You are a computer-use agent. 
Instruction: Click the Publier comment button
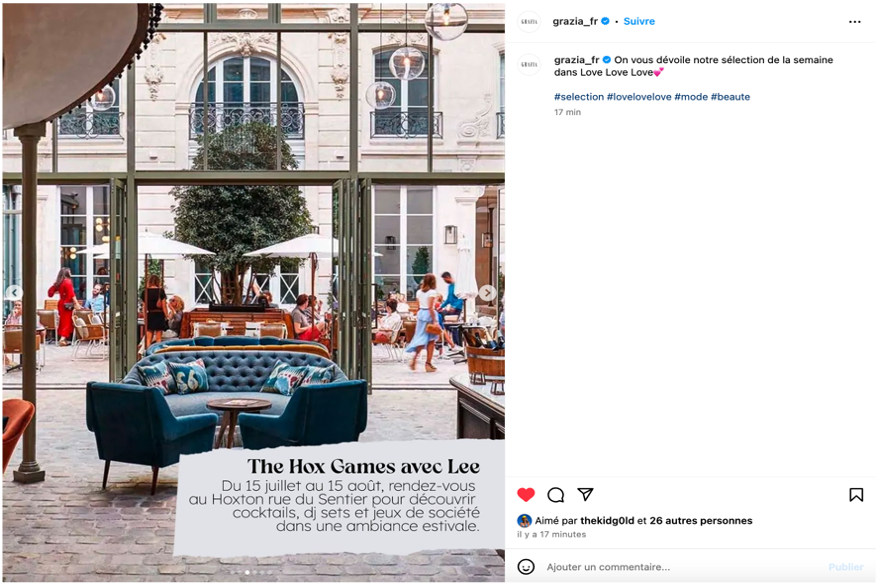tap(845, 567)
